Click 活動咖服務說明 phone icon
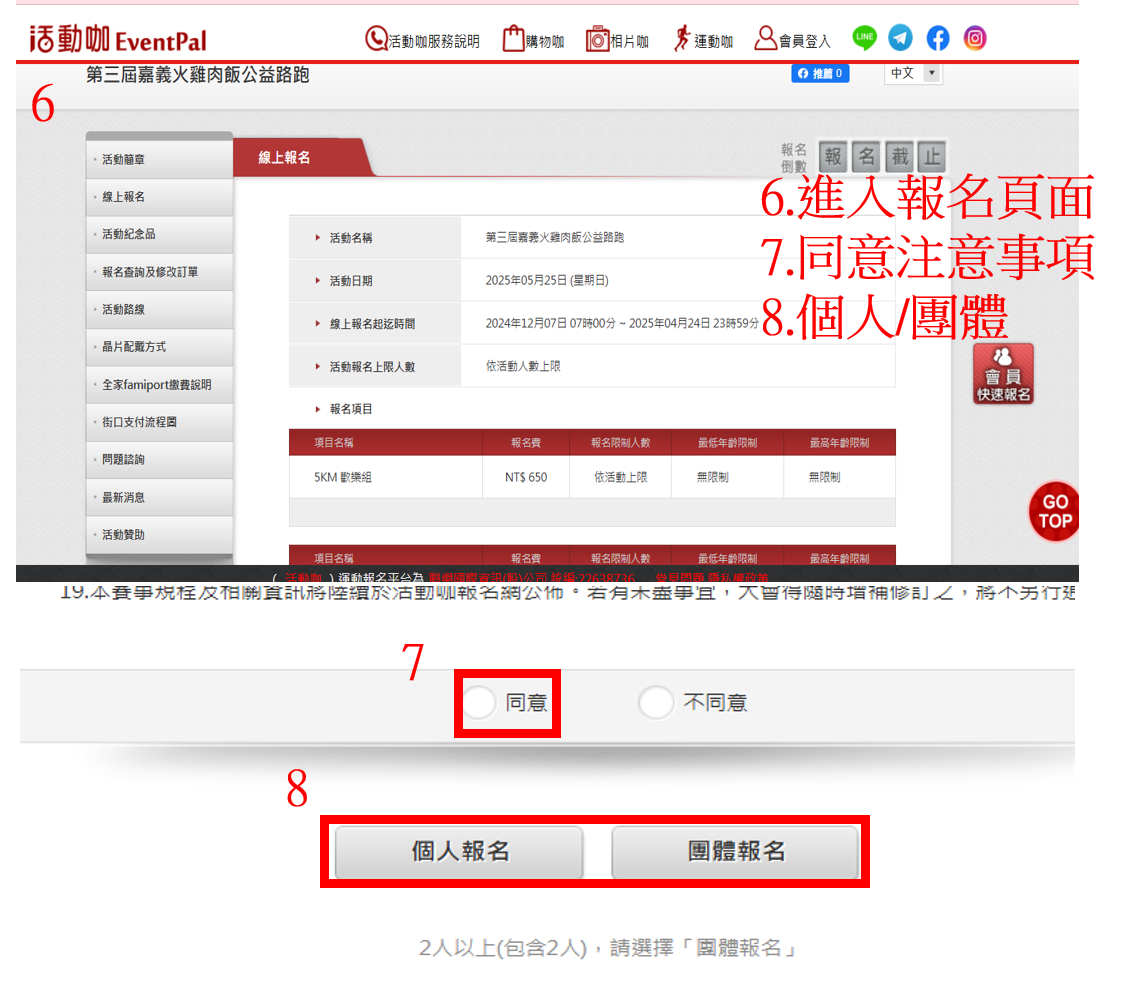Screen dimensions: 1130x1000 tap(376, 39)
